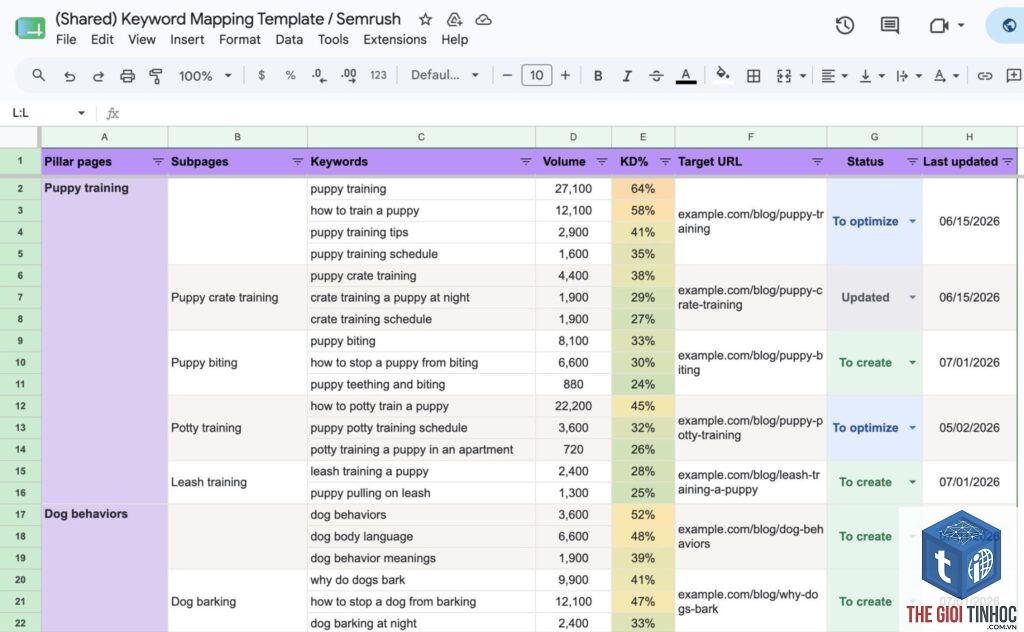Open the Insert menu

coord(187,39)
